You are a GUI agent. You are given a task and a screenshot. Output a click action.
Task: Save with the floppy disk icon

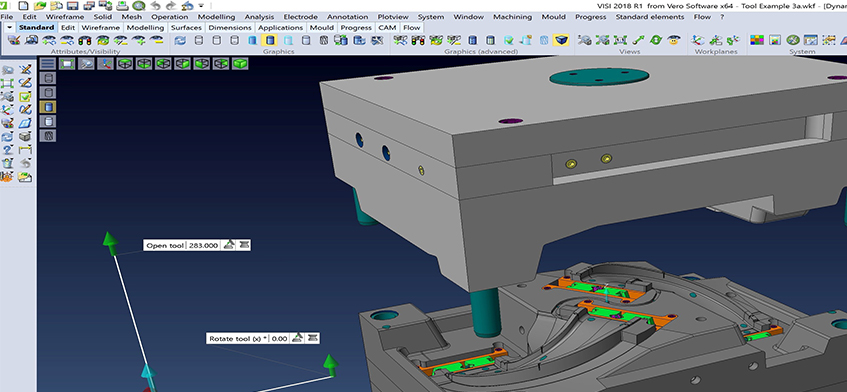pos(72,5)
